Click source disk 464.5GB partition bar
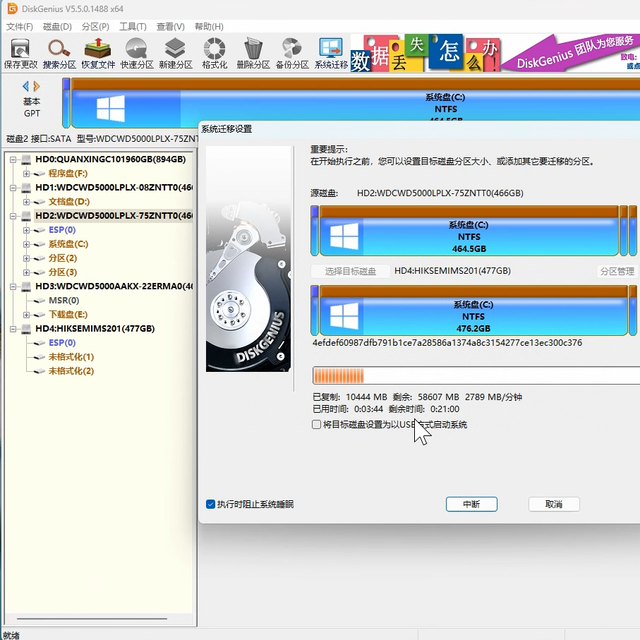The height and width of the screenshot is (640, 640). click(x=469, y=231)
